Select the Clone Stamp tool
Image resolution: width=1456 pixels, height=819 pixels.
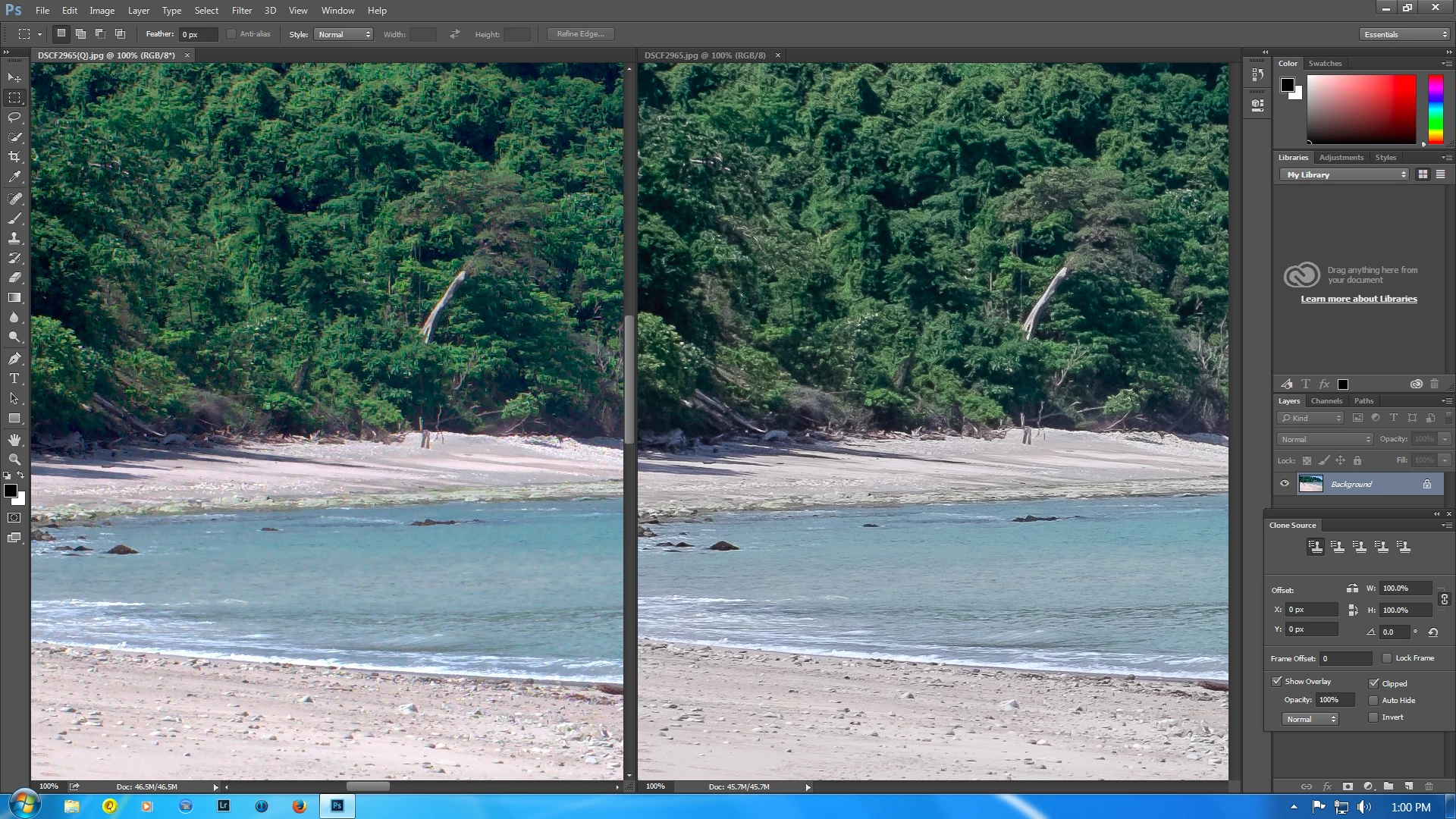[14, 238]
